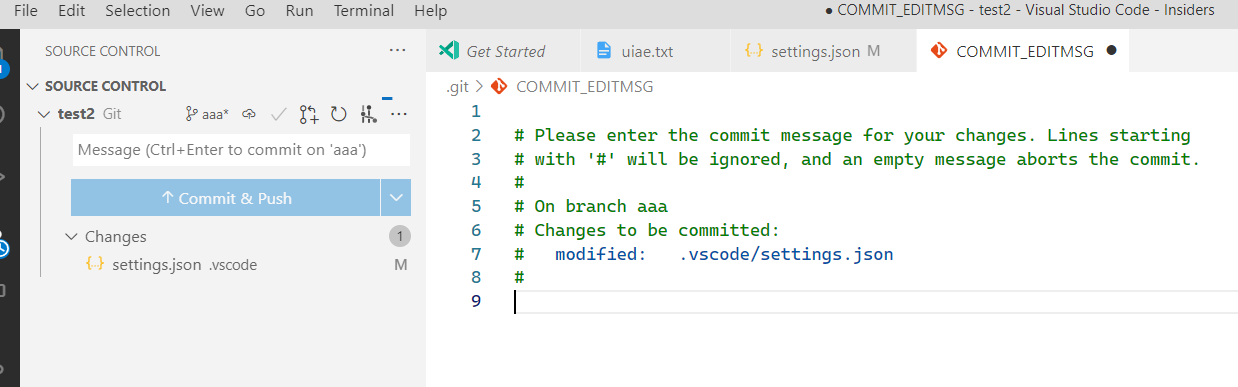Click the view git graph icon
1238x387 pixels.
(x=368, y=114)
